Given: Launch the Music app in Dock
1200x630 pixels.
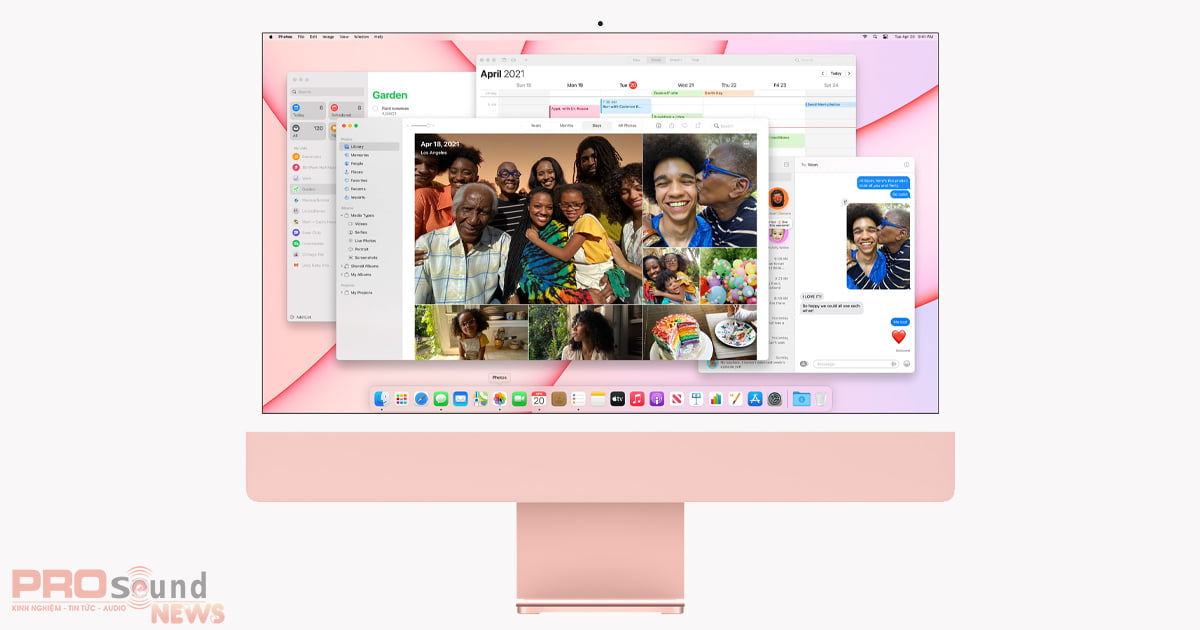Looking at the screenshot, I should click(x=637, y=399).
